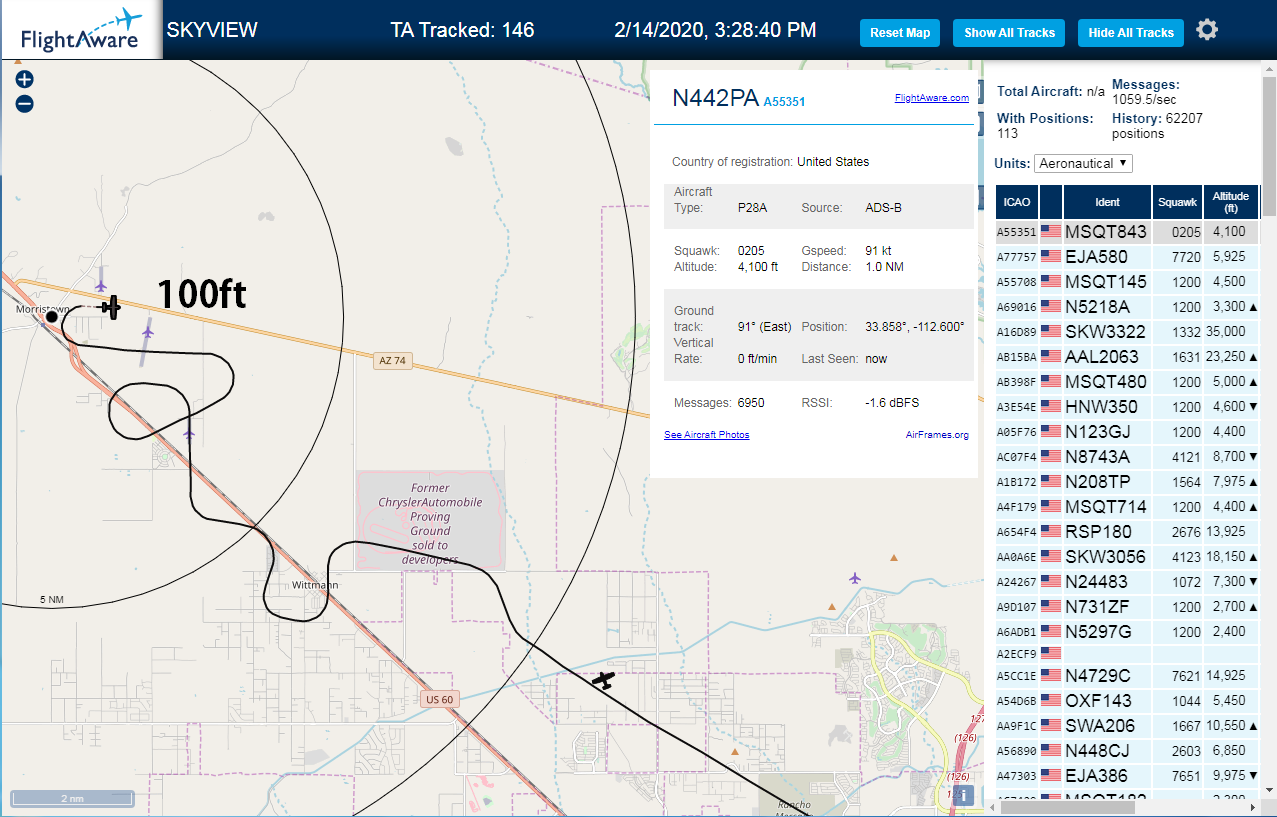The width and height of the screenshot is (1277, 817).
Task: Click the SKYVIEW header title
Action: coord(212,30)
